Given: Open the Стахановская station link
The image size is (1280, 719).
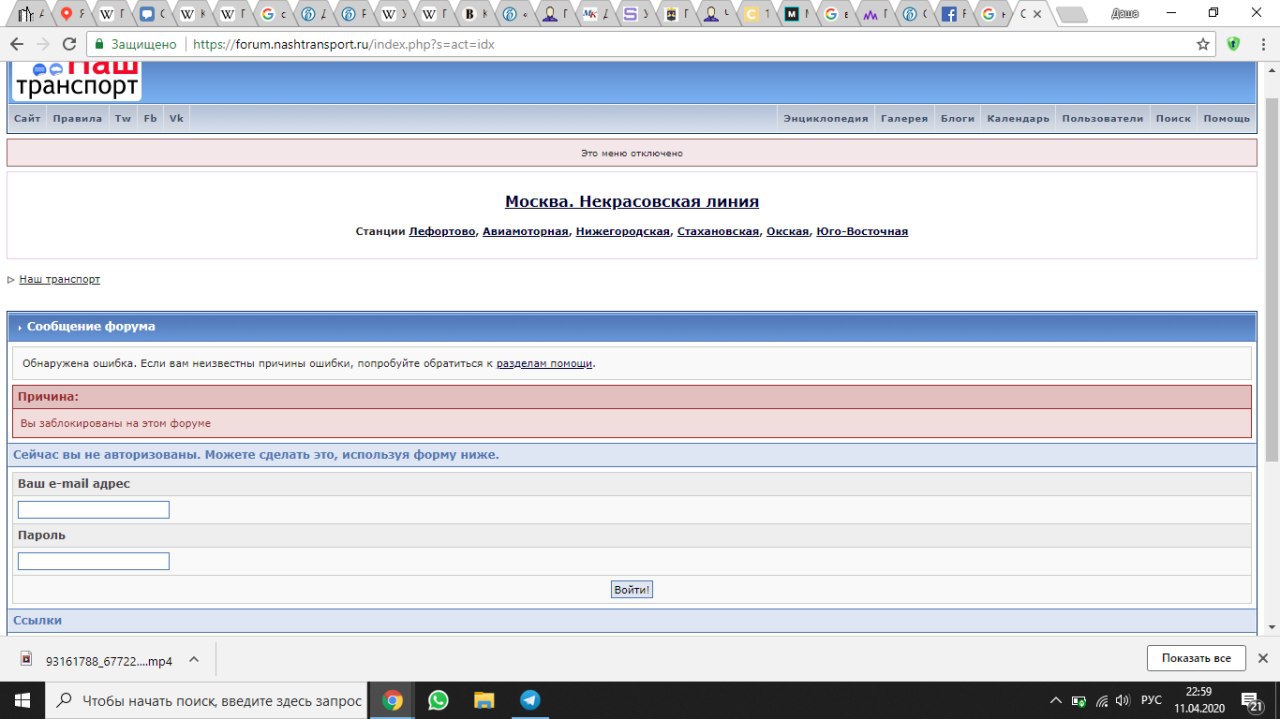Looking at the screenshot, I should pos(718,231).
